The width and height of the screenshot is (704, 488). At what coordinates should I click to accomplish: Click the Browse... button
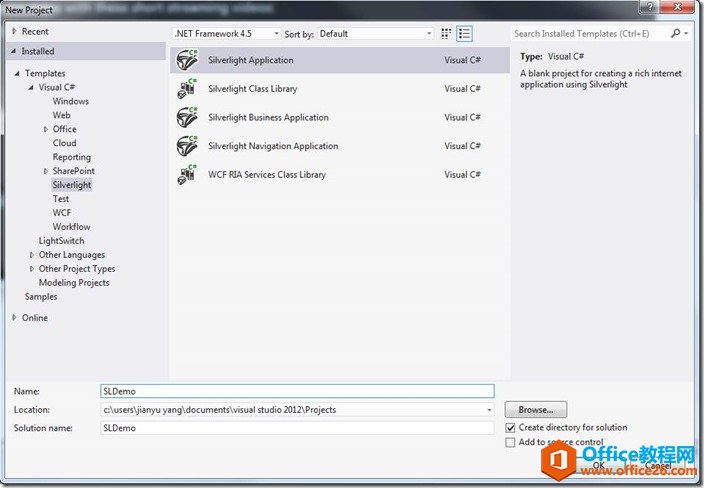tap(536, 410)
